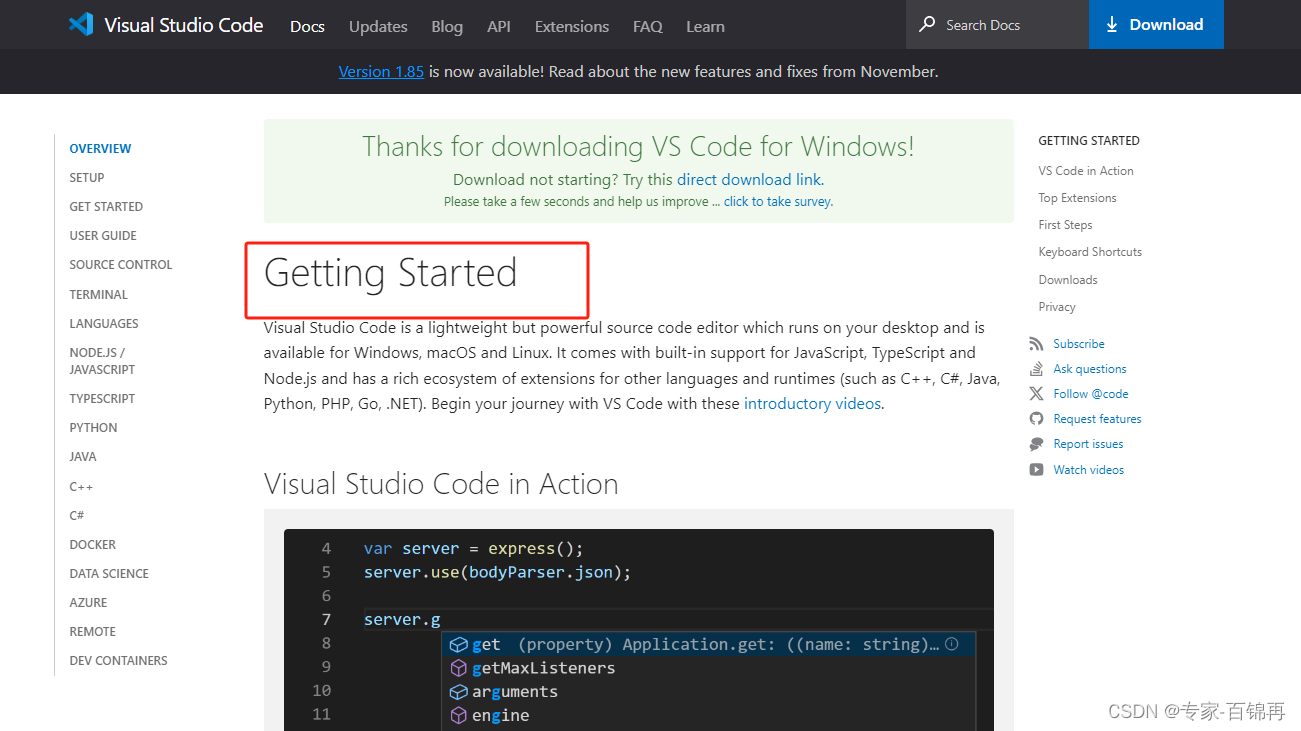Click the RSS Subscribe icon
The width and height of the screenshot is (1301, 731).
(x=1036, y=344)
